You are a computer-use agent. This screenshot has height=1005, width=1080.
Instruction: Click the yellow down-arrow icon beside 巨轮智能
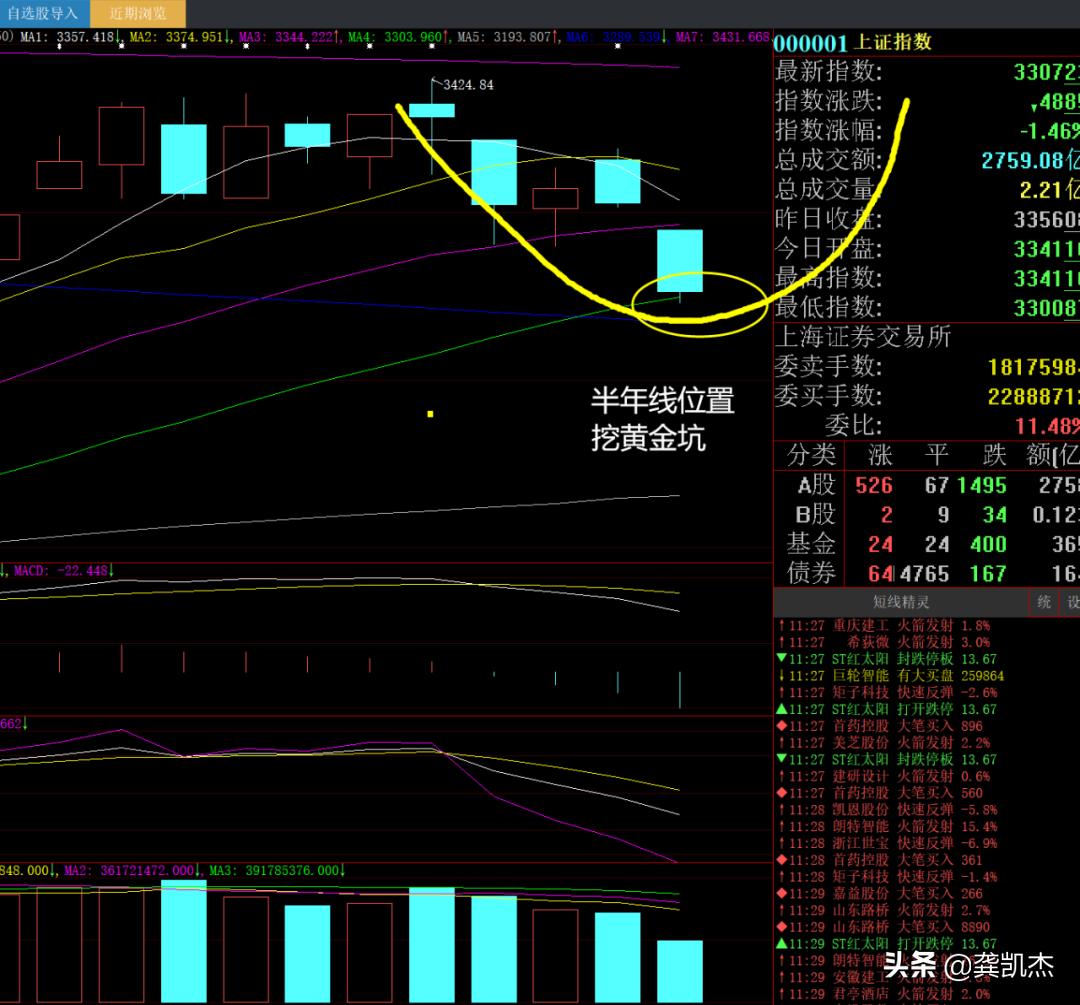point(781,676)
